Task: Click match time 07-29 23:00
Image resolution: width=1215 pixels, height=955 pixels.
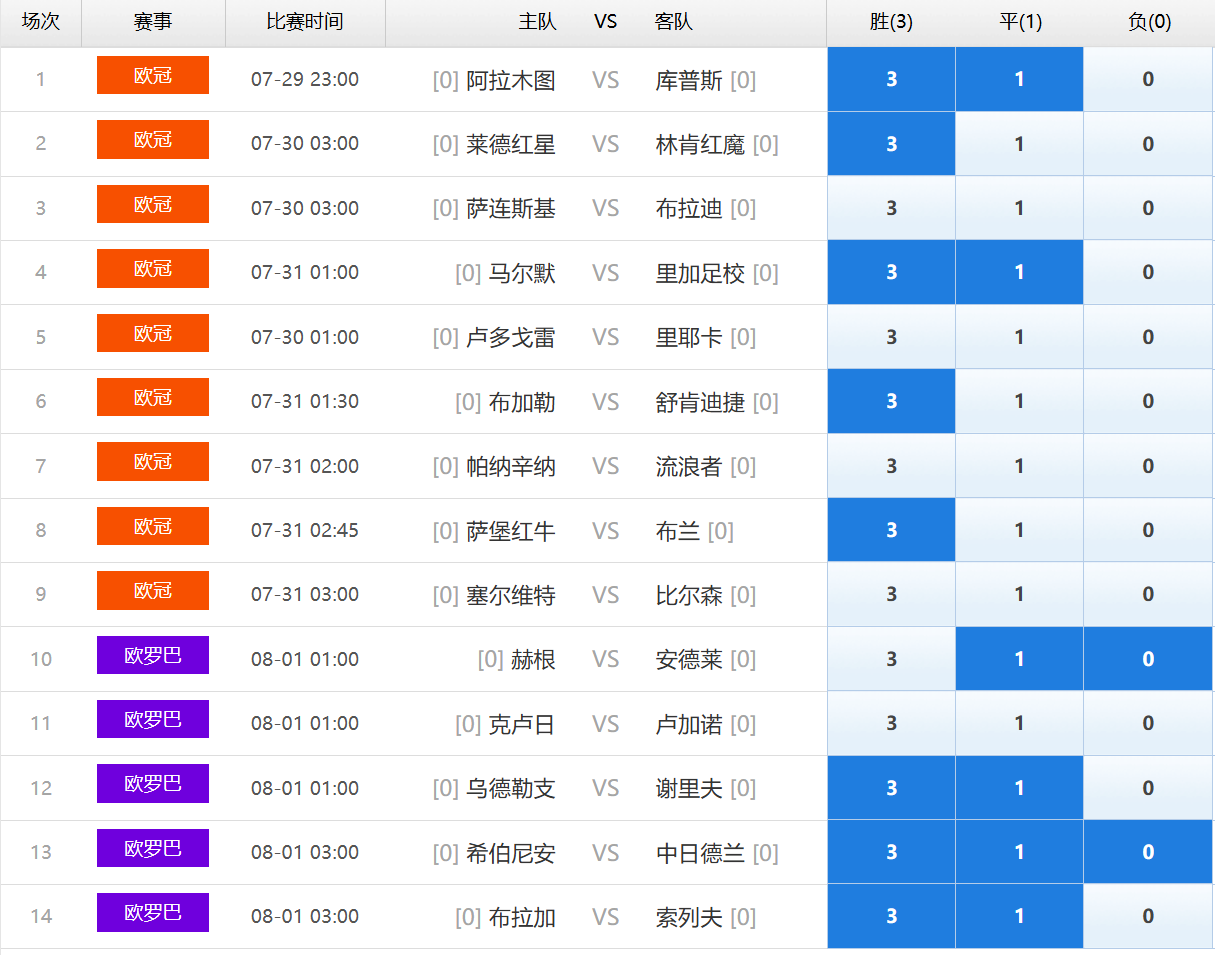Action: pyautogui.click(x=305, y=80)
